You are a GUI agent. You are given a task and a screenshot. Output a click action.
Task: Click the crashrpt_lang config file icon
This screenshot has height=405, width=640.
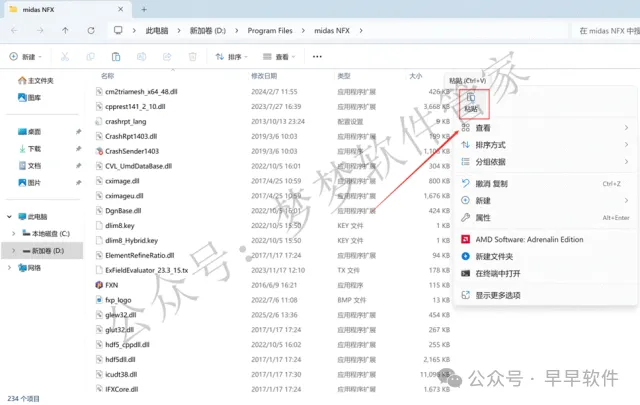99,121
